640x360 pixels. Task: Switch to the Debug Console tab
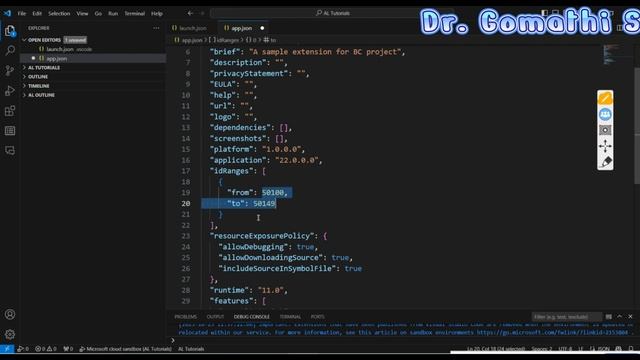(x=251, y=317)
